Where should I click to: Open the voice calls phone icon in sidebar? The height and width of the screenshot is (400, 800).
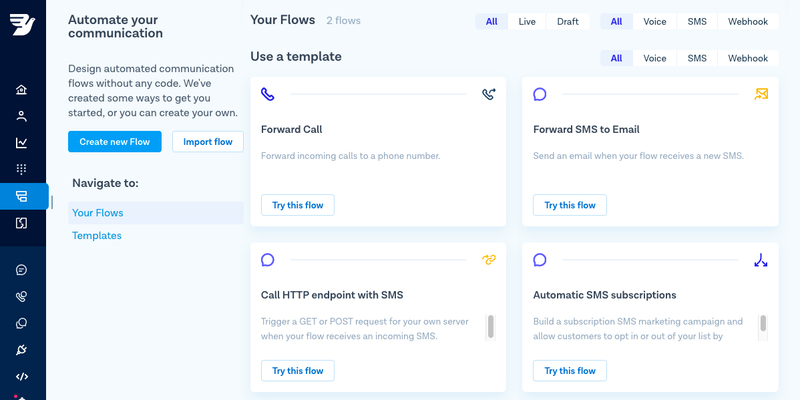click(21, 297)
